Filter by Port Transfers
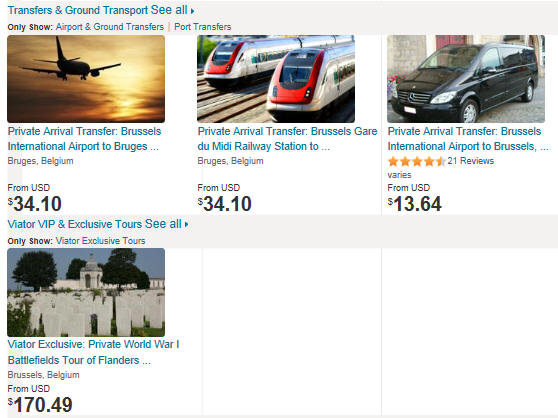Viewport: 558px width, 418px height. tap(202, 27)
